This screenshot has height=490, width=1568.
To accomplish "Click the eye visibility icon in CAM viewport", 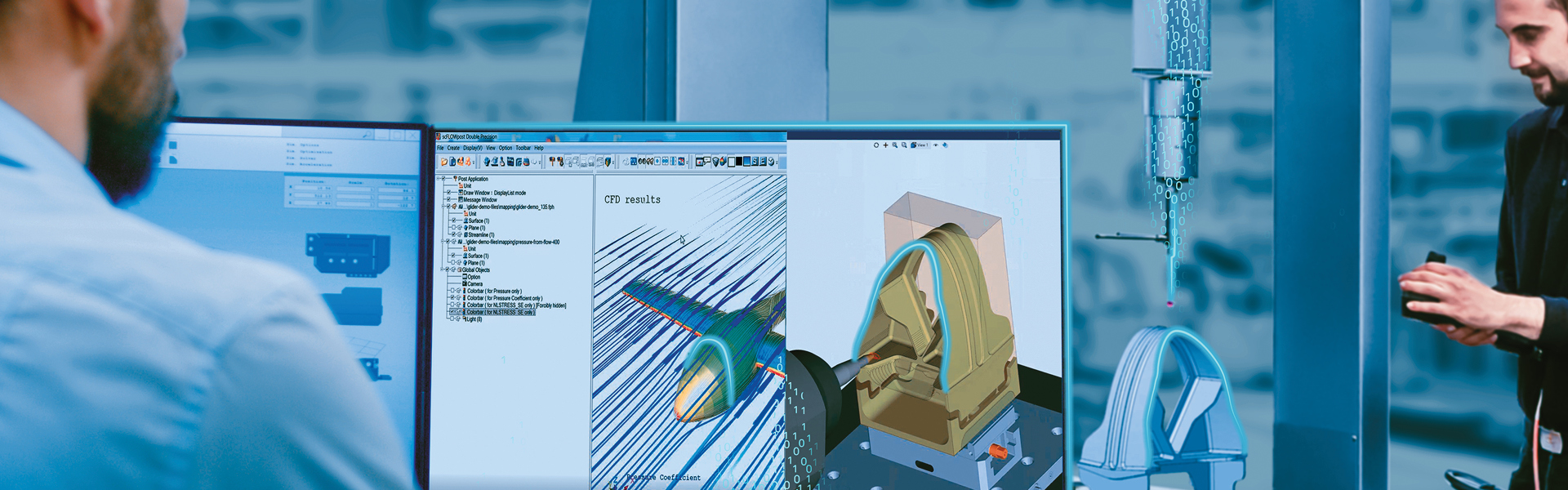I will (x=936, y=145).
